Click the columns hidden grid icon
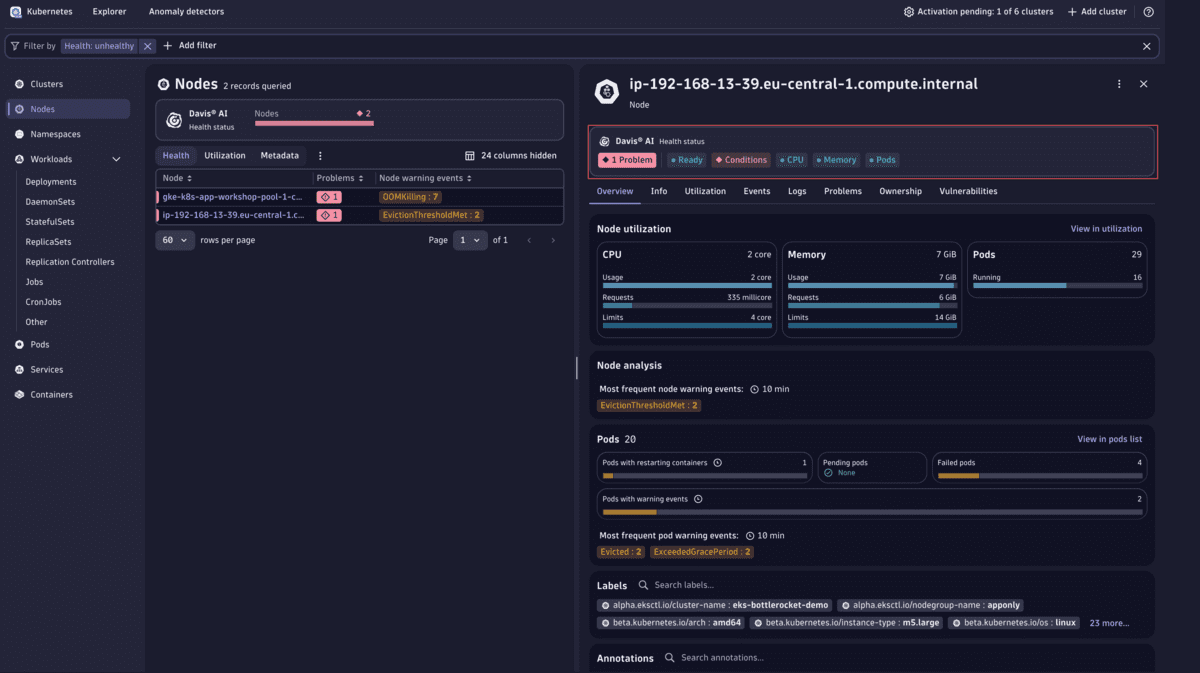Image resolution: width=1200 pixels, height=673 pixels. [x=470, y=155]
